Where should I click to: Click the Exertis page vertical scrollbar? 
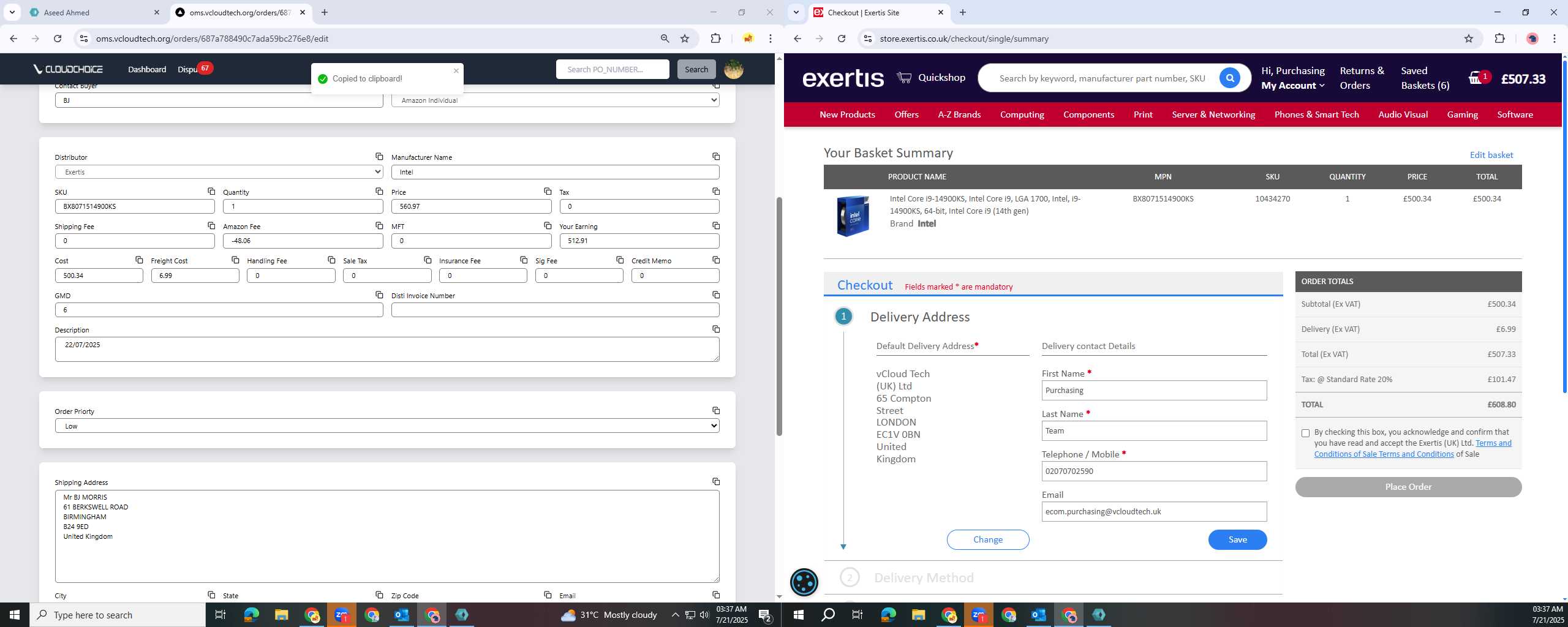pyautogui.click(x=1564, y=227)
